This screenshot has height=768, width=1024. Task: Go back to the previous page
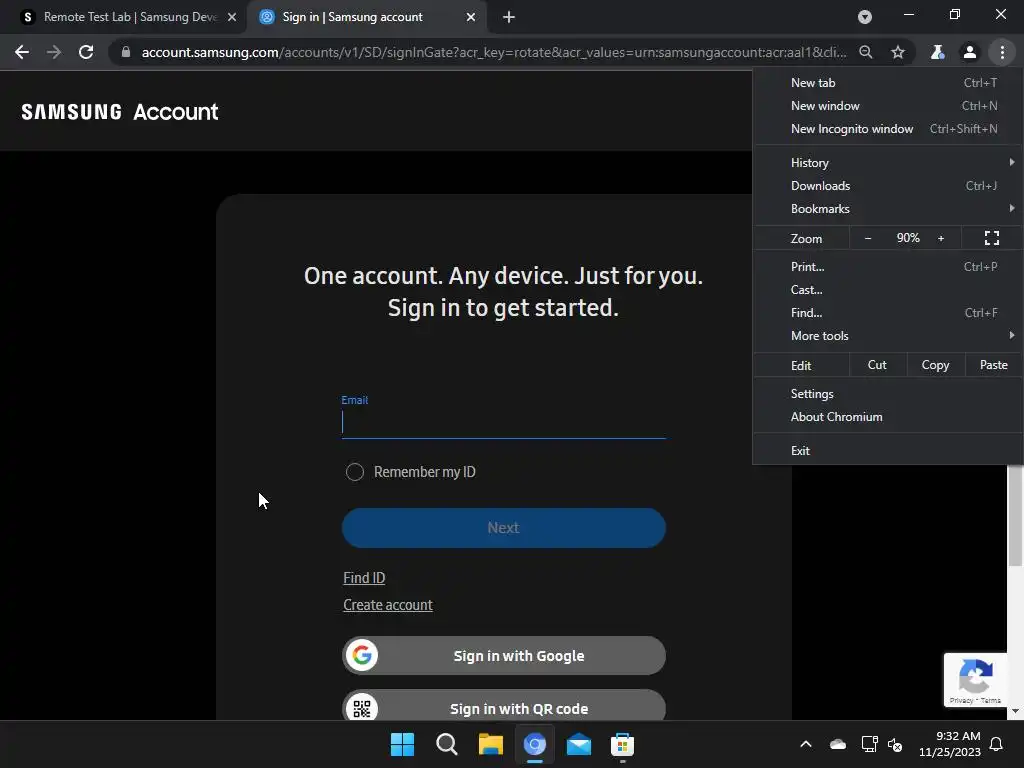[x=22, y=52]
